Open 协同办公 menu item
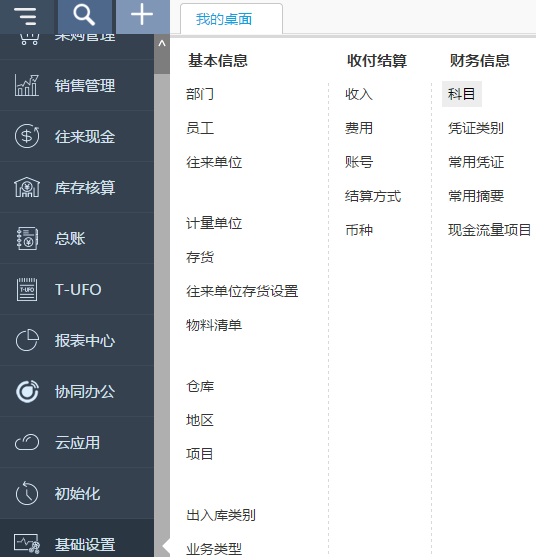536x557 pixels. tap(85, 392)
